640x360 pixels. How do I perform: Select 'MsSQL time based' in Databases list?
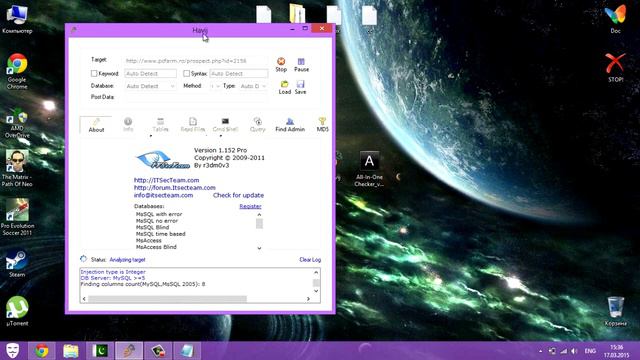(160, 234)
